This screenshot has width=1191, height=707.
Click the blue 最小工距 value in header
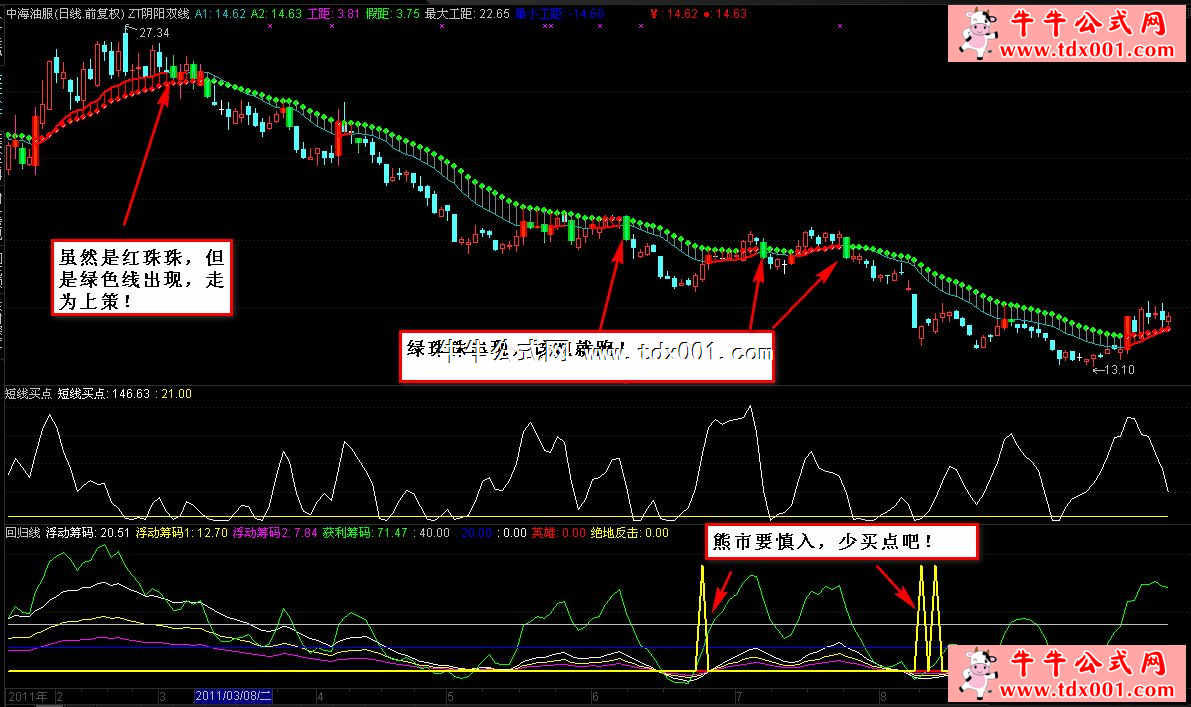pos(560,14)
